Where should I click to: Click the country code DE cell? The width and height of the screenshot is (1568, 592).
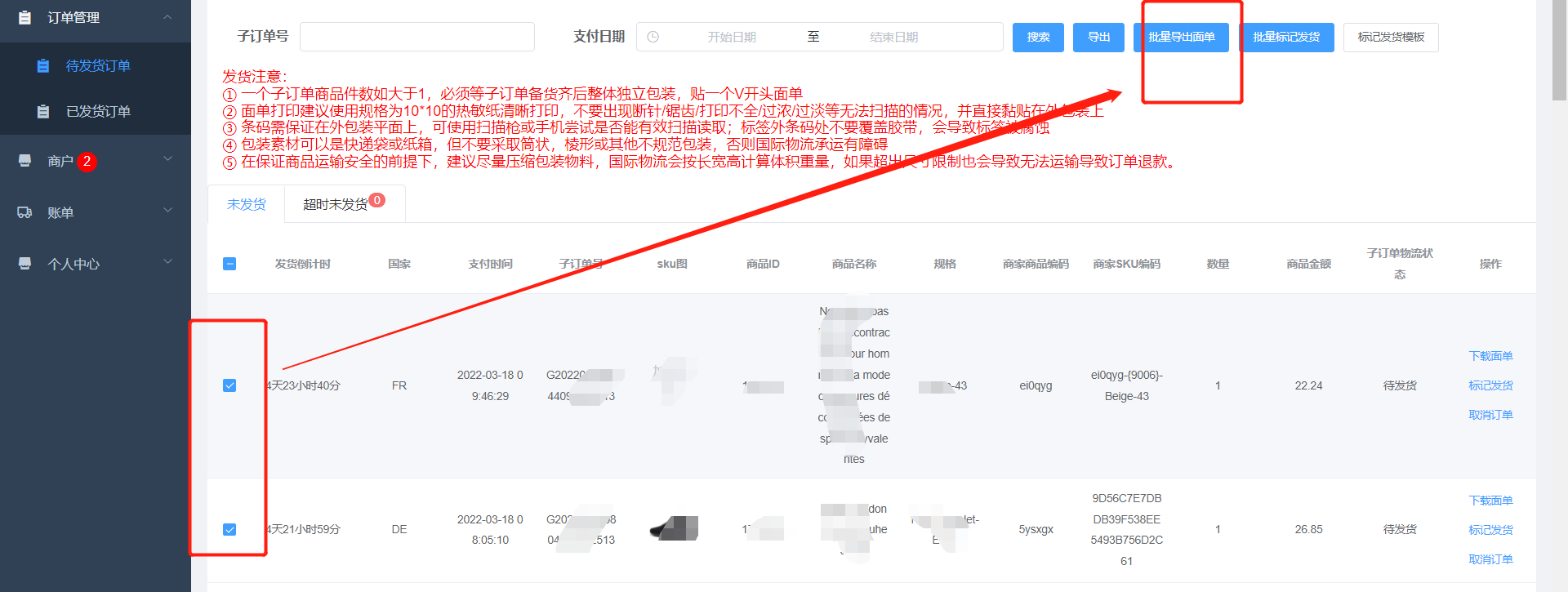pos(399,529)
